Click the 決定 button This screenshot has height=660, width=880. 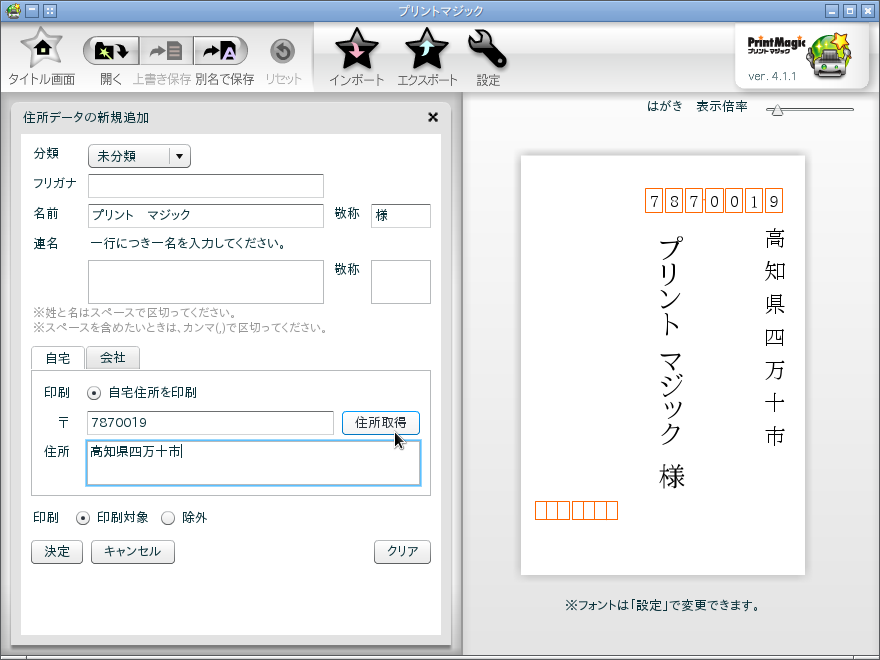(x=57, y=552)
